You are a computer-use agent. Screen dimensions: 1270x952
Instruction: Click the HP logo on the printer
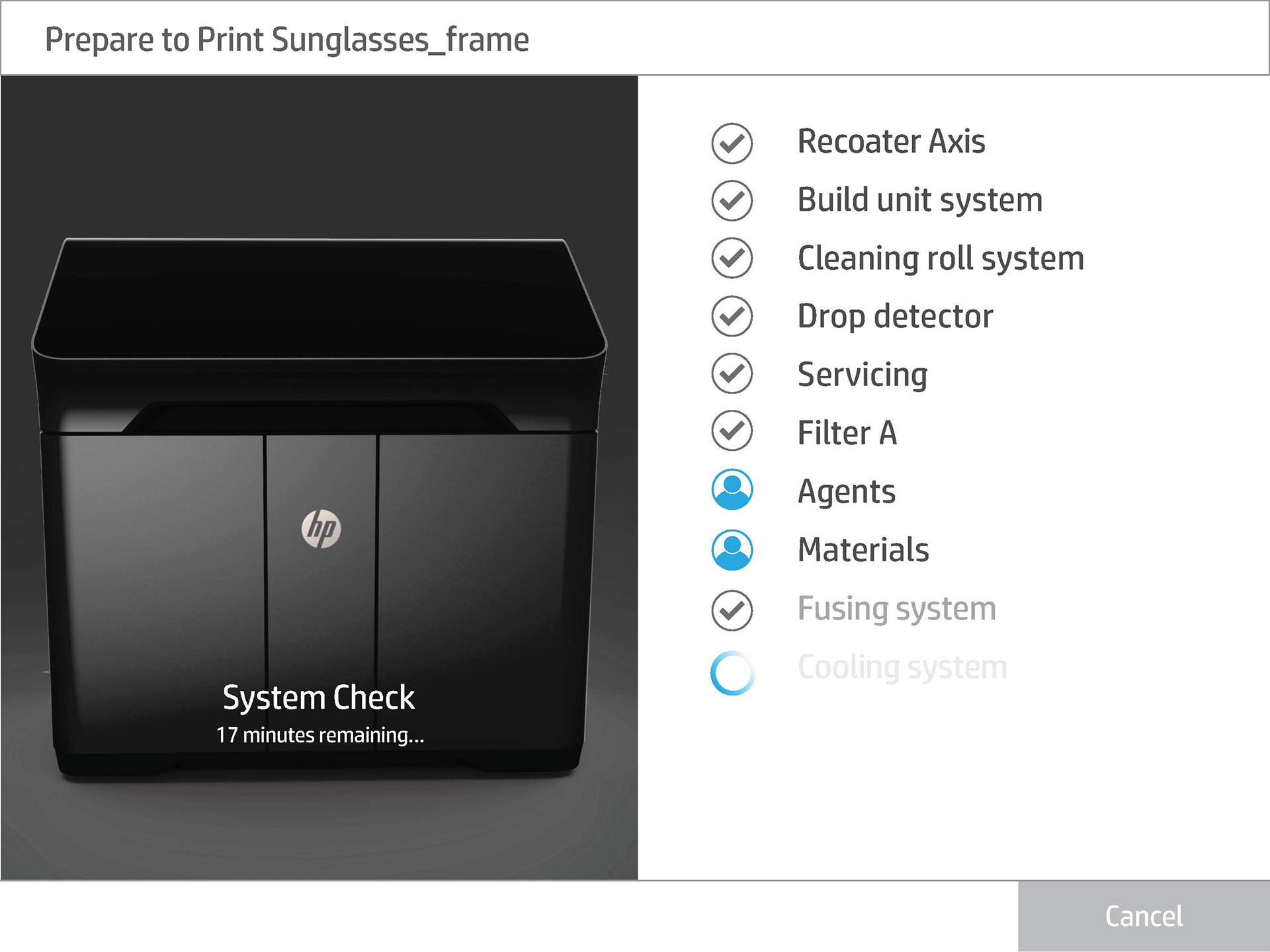(x=321, y=529)
